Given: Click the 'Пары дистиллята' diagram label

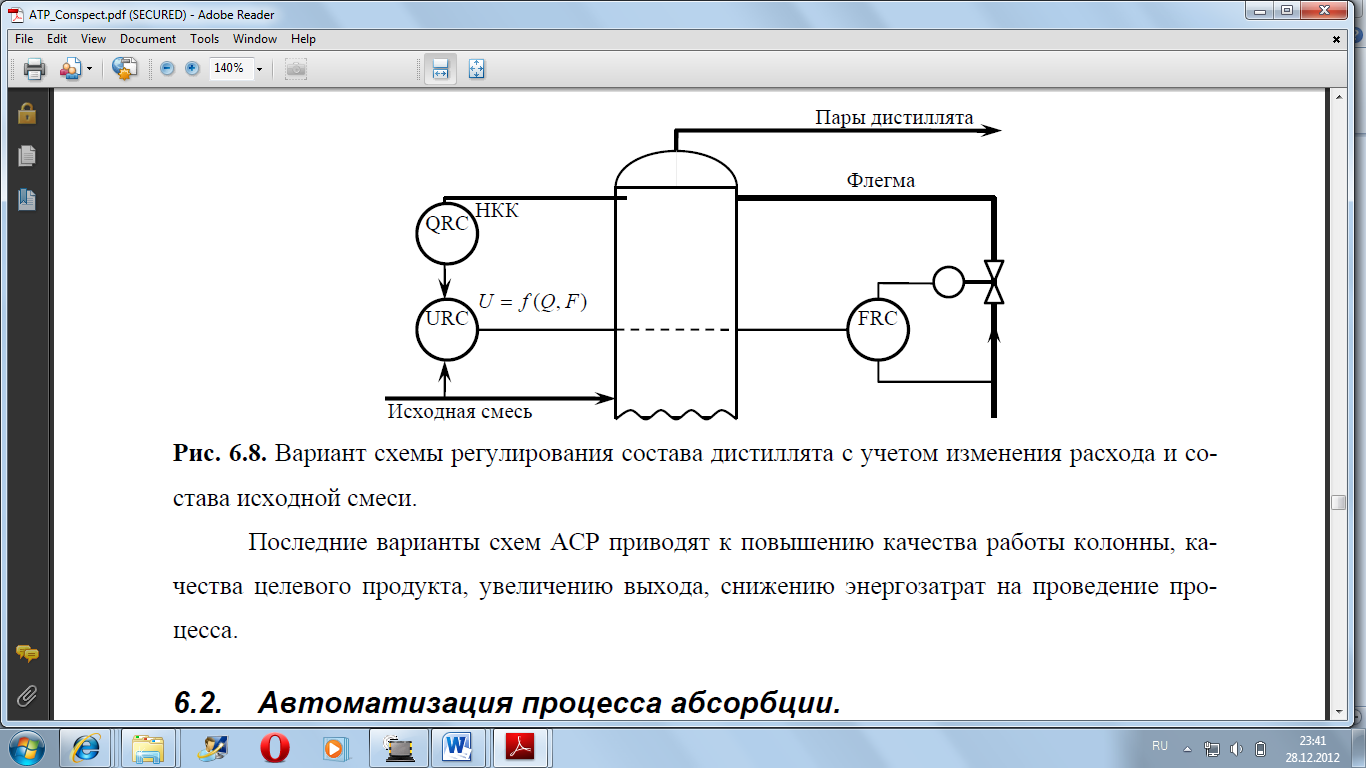Looking at the screenshot, I should [x=895, y=118].
